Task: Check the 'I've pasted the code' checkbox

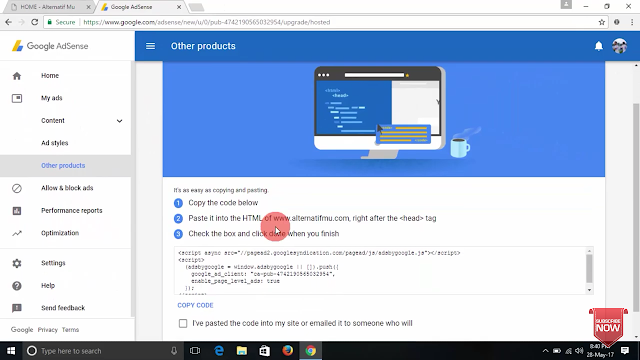Action: click(183, 323)
